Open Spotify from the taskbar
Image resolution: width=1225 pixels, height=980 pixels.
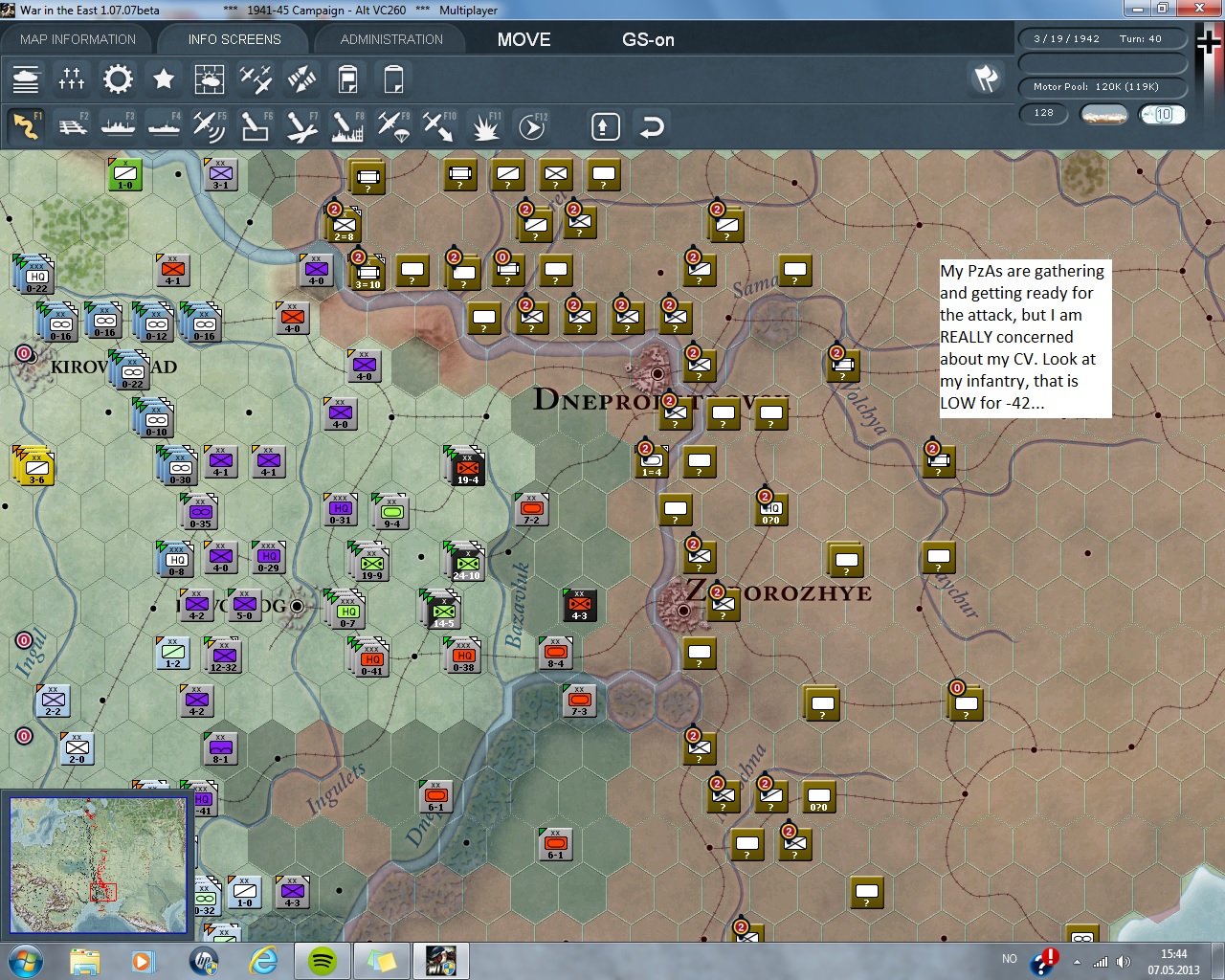(323, 961)
